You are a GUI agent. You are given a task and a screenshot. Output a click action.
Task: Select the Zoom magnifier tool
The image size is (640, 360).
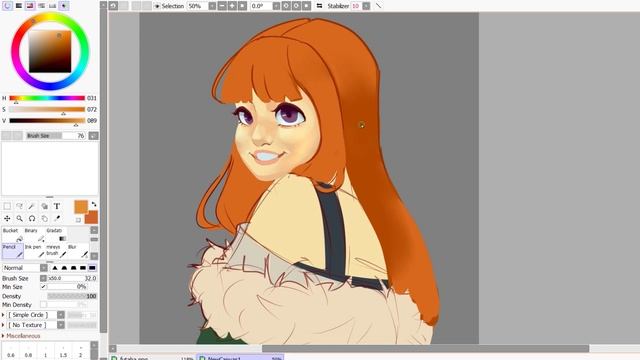(x=19, y=218)
